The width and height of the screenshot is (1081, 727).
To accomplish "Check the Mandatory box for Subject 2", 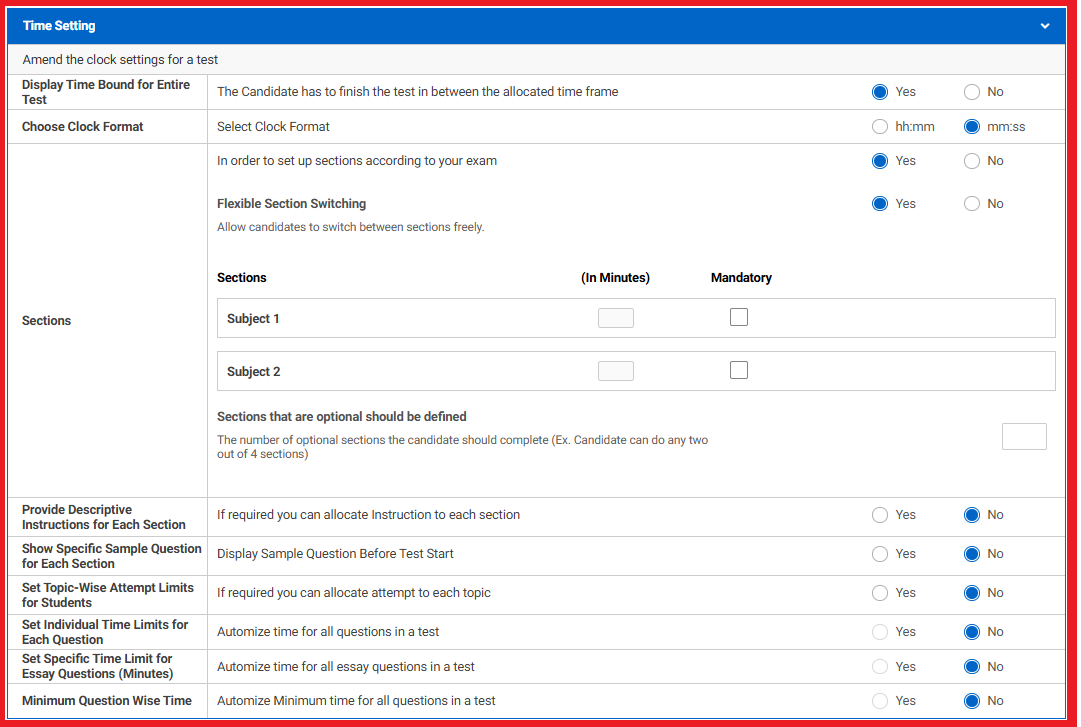I will [x=739, y=371].
